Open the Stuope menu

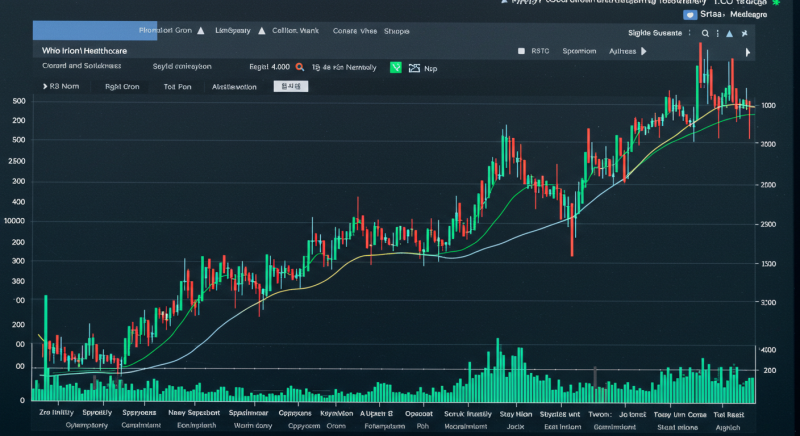pos(396,31)
